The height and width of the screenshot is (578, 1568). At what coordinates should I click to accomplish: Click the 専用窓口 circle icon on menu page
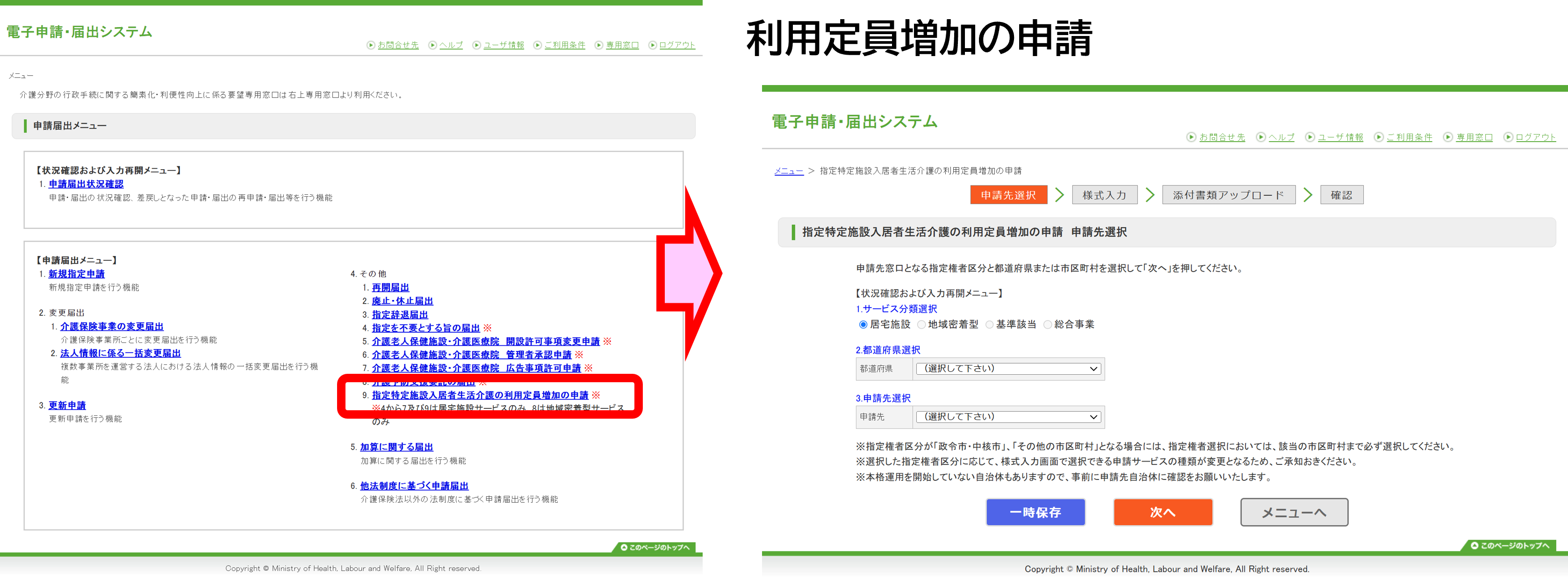tap(599, 45)
